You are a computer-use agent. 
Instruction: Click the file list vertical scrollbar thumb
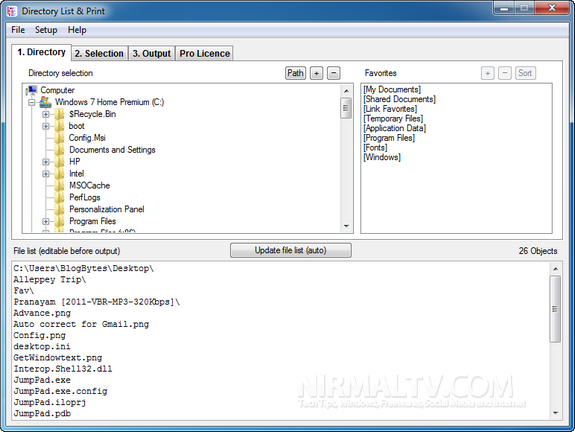[555, 309]
